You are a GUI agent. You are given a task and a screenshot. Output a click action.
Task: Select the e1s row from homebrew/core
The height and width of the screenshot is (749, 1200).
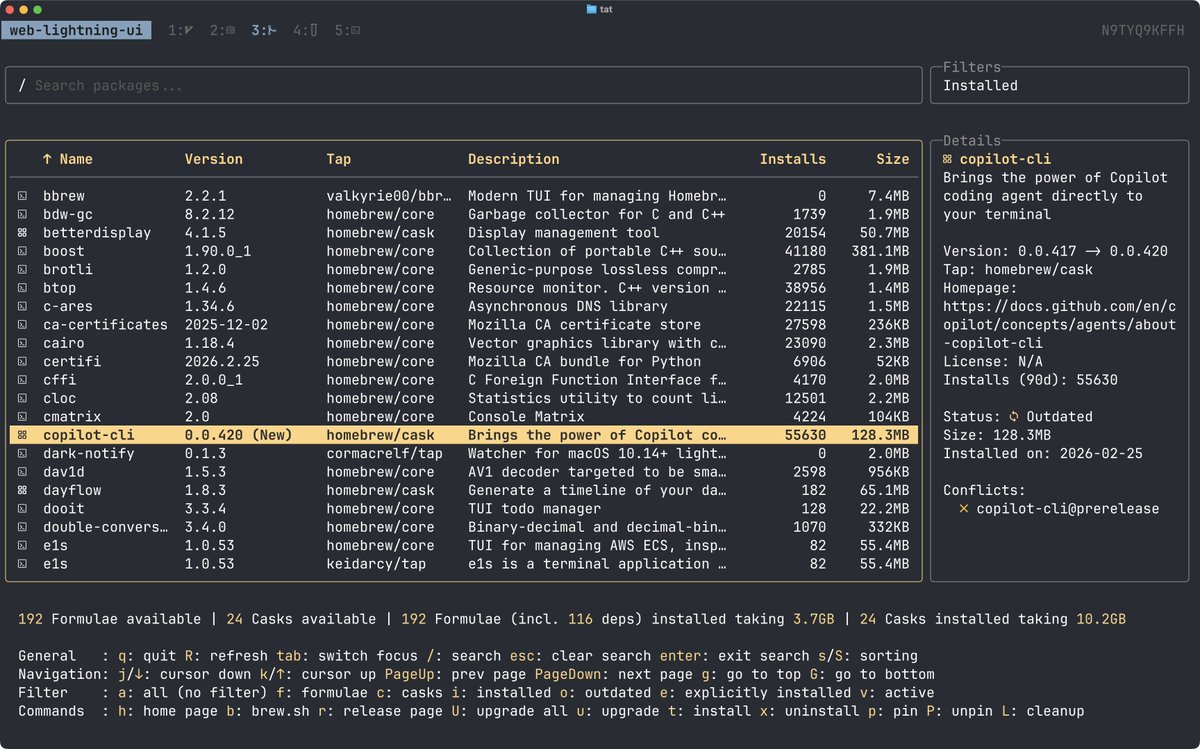click(x=464, y=546)
